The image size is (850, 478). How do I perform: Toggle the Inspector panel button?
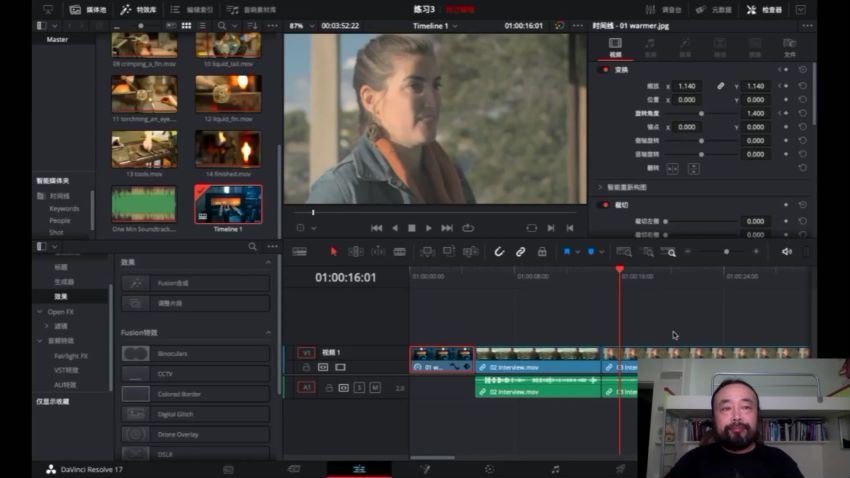tap(764, 10)
